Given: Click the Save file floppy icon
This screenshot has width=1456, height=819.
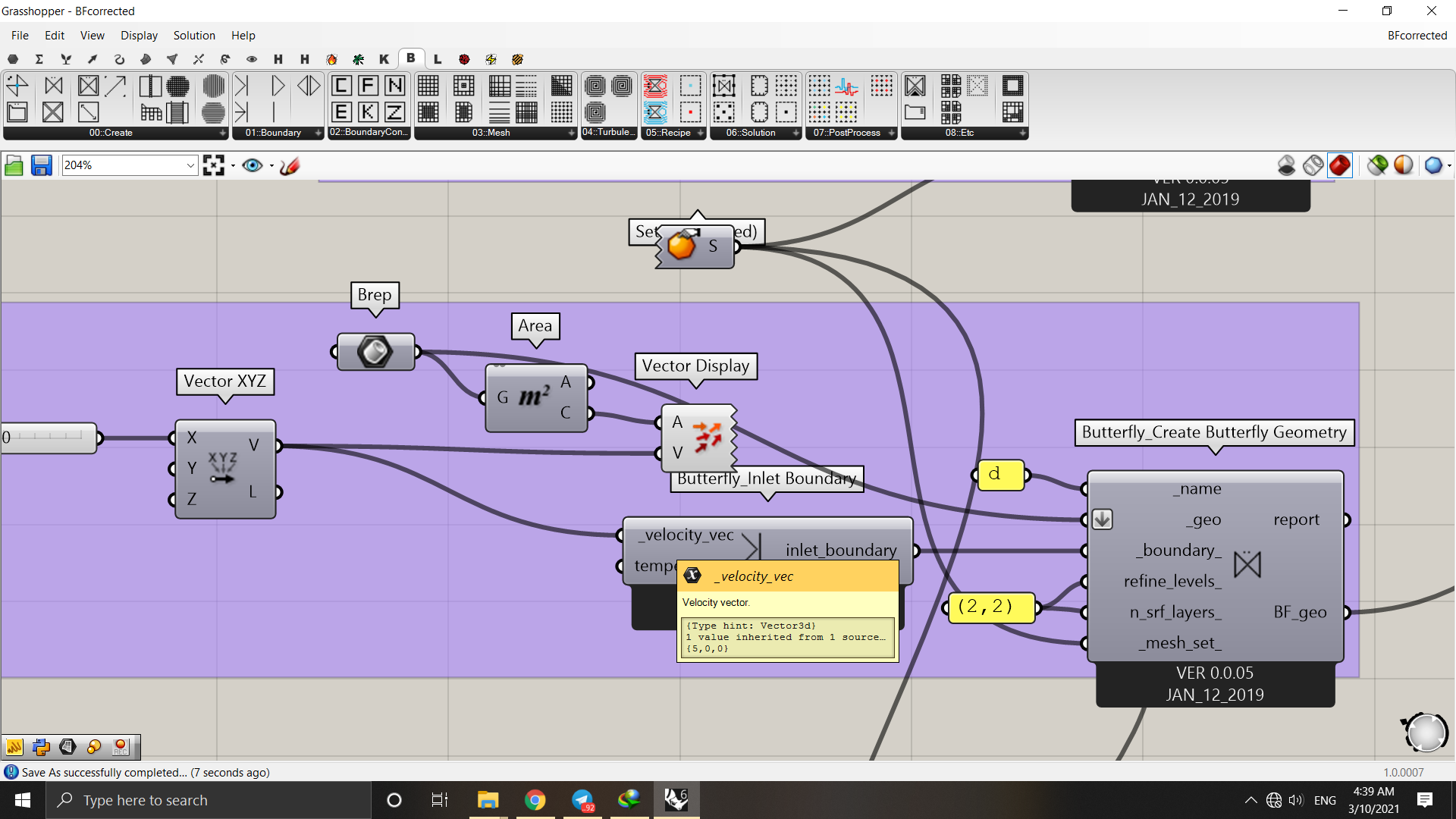Looking at the screenshot, I should [x=41, y=165].
